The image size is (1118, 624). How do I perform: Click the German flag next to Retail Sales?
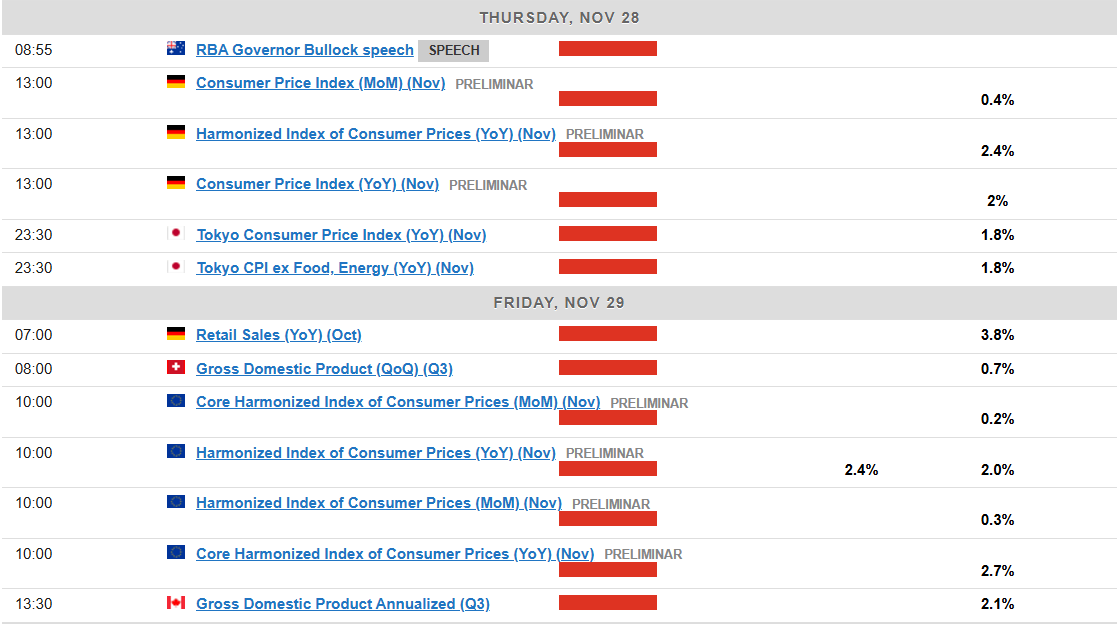click(176, 334)
